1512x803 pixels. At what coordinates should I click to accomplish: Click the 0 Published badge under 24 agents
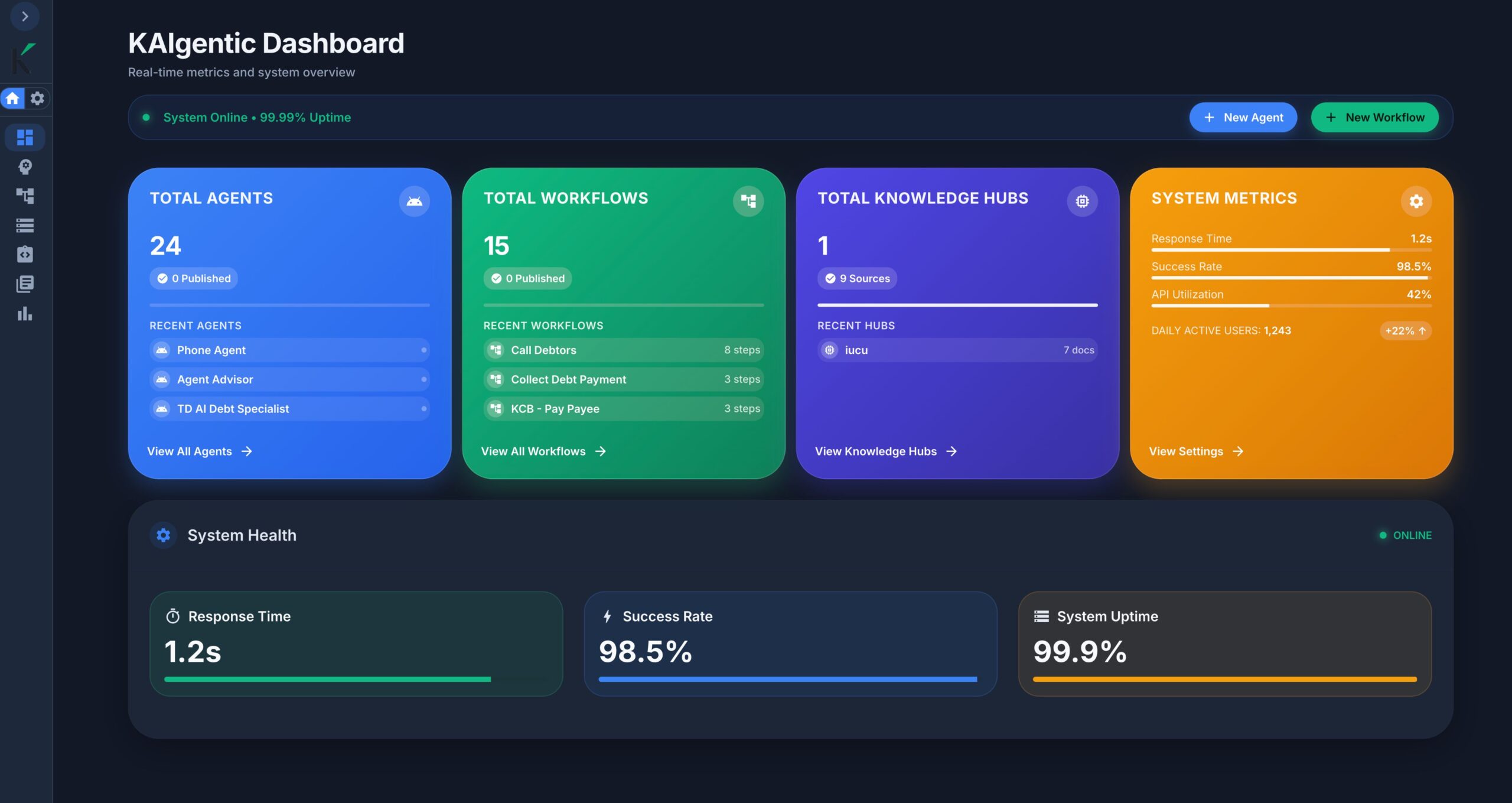[194, 278]
